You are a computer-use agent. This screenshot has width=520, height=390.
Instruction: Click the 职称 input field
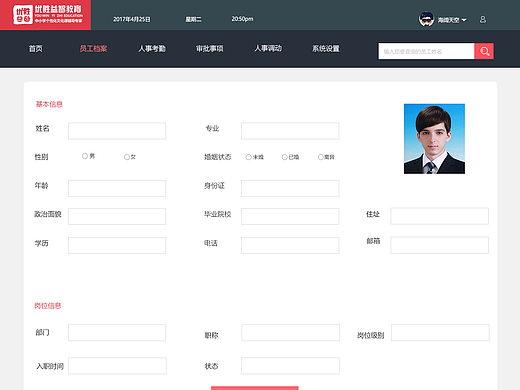(x=291, y=333)
